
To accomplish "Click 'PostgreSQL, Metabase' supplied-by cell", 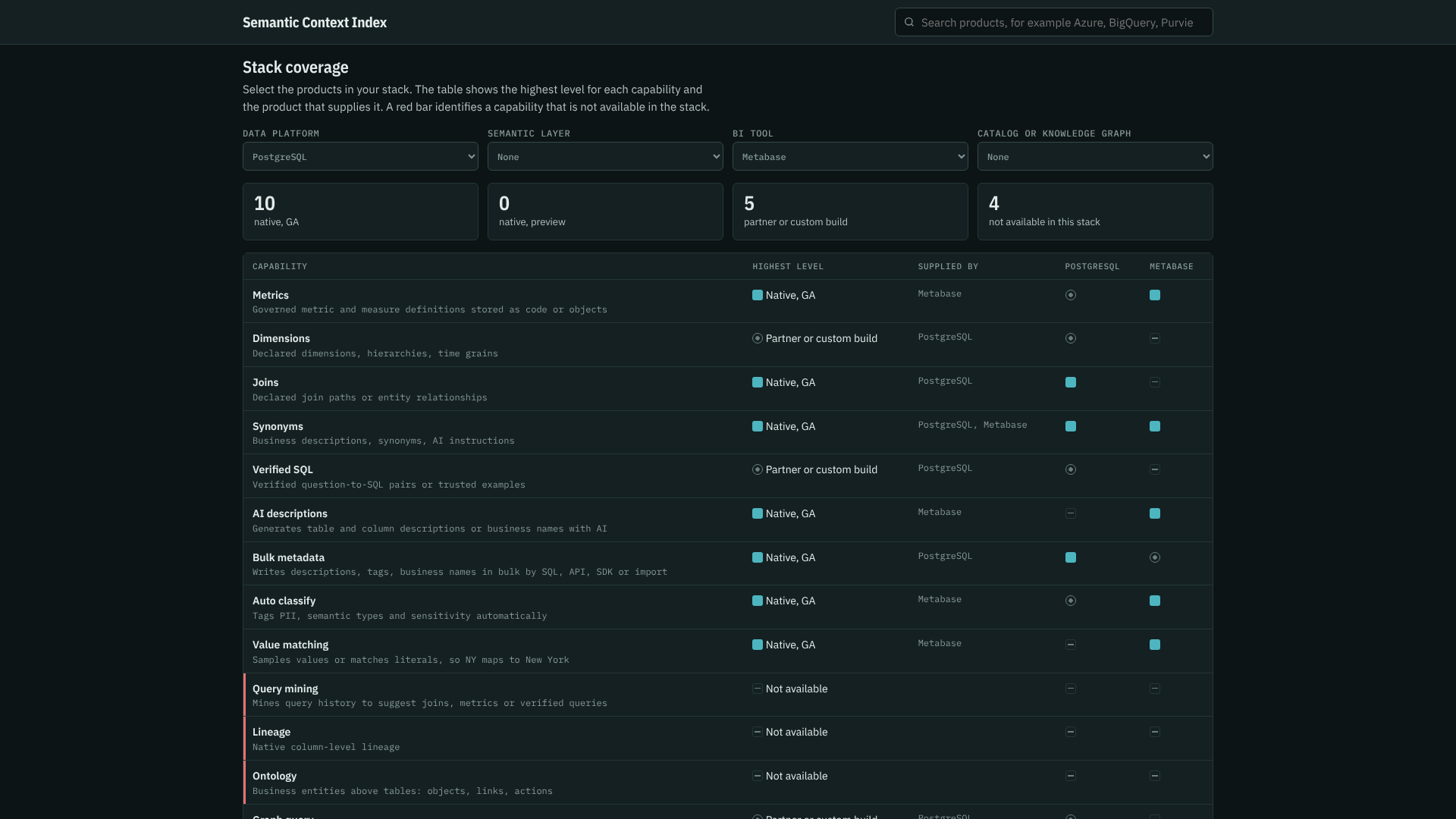I will pyautogui.click(x=972, y=425).
